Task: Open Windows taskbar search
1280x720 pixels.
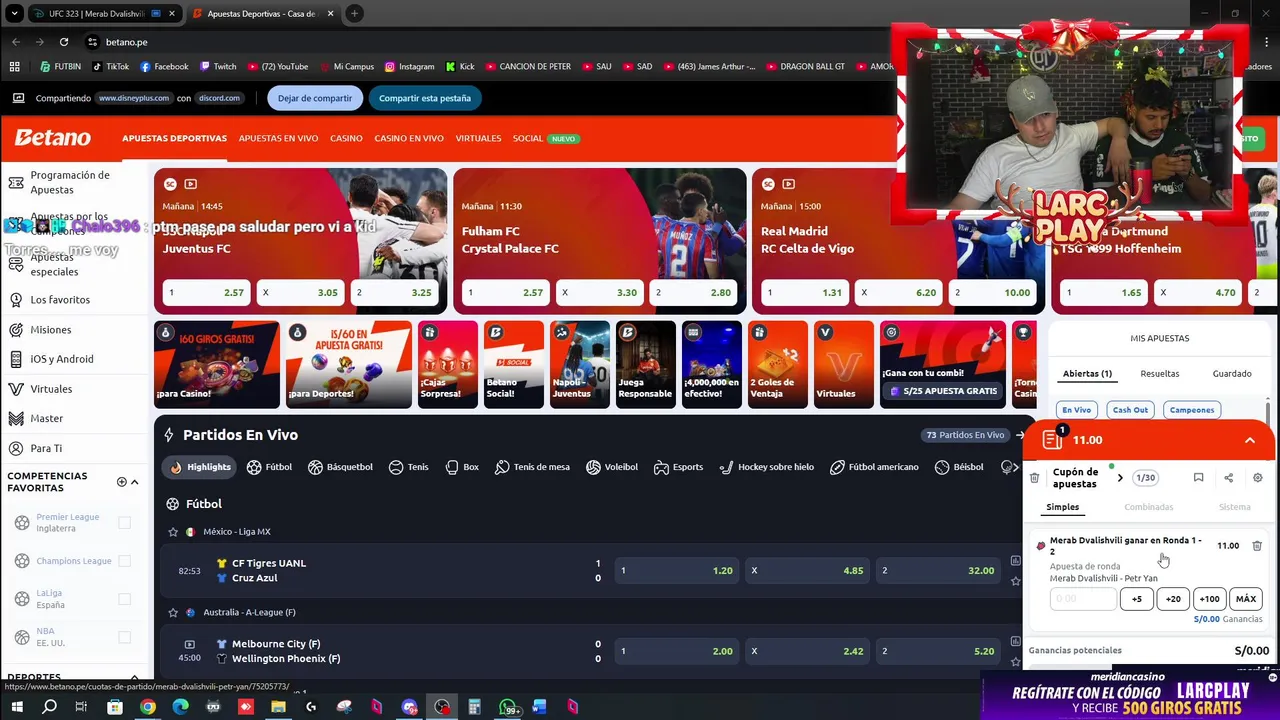Action: click(x=49, y=707)
